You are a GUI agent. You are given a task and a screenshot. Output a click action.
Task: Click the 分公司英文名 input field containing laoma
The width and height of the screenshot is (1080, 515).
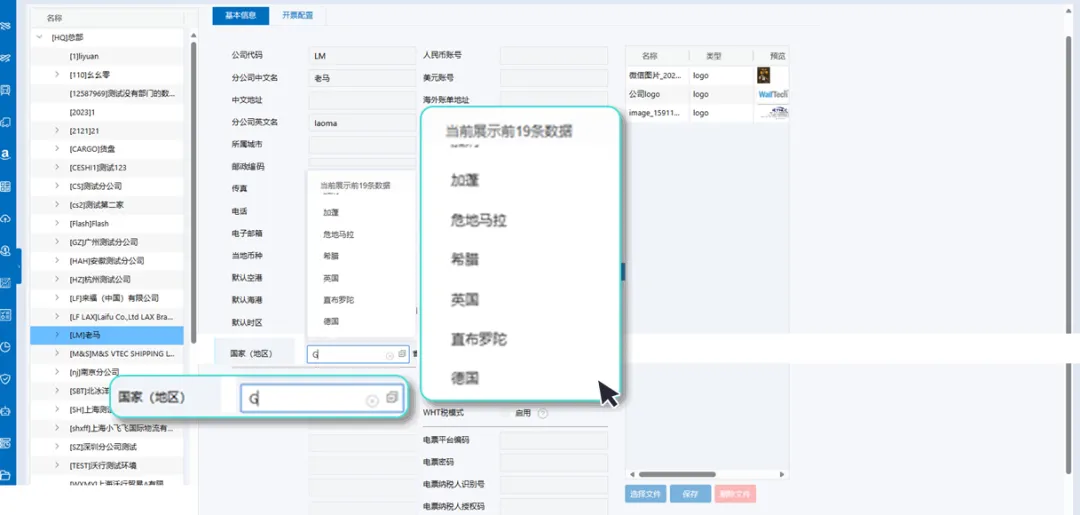362,123
